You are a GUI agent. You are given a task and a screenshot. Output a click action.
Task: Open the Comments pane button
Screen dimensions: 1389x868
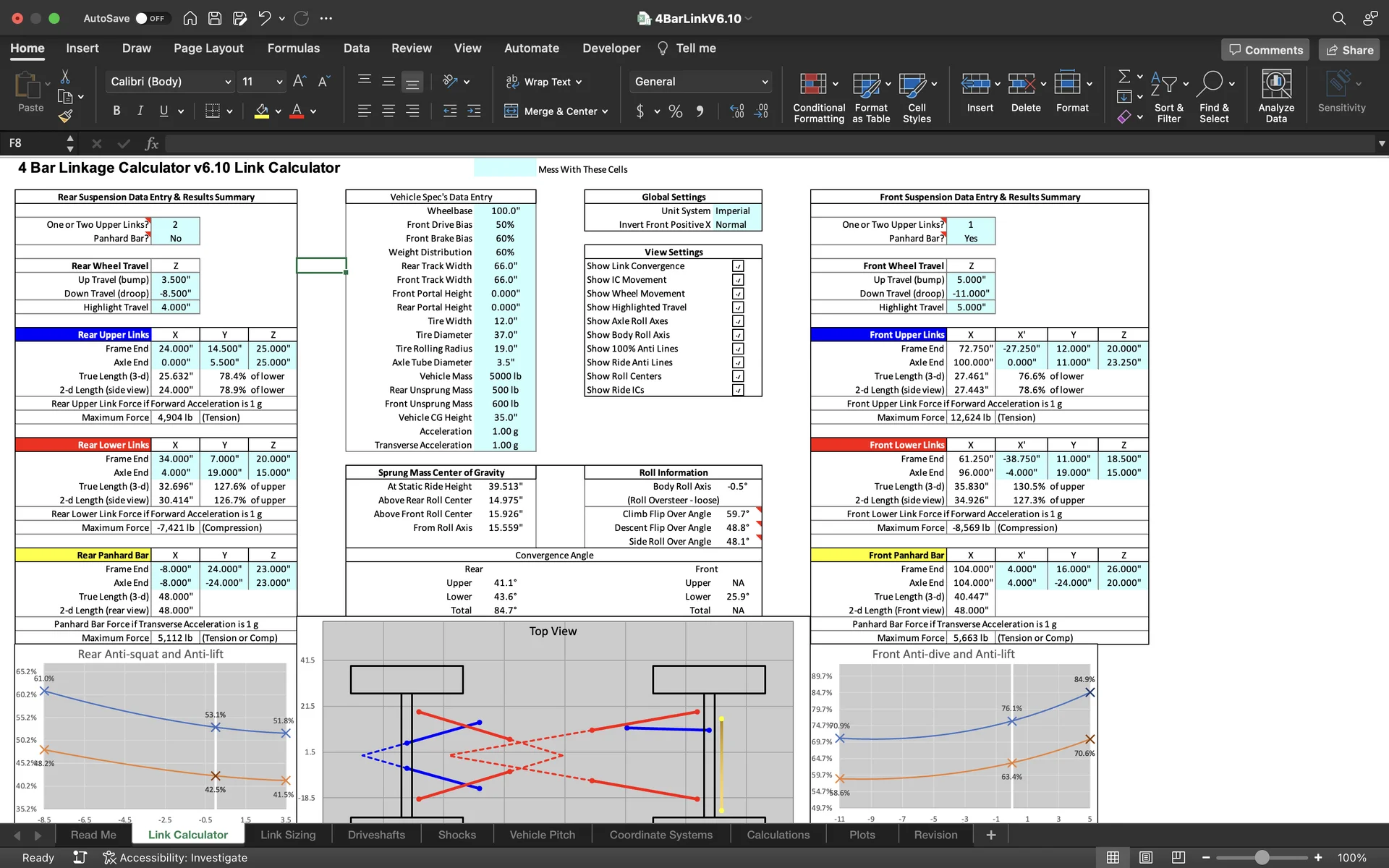[1265, 50]
